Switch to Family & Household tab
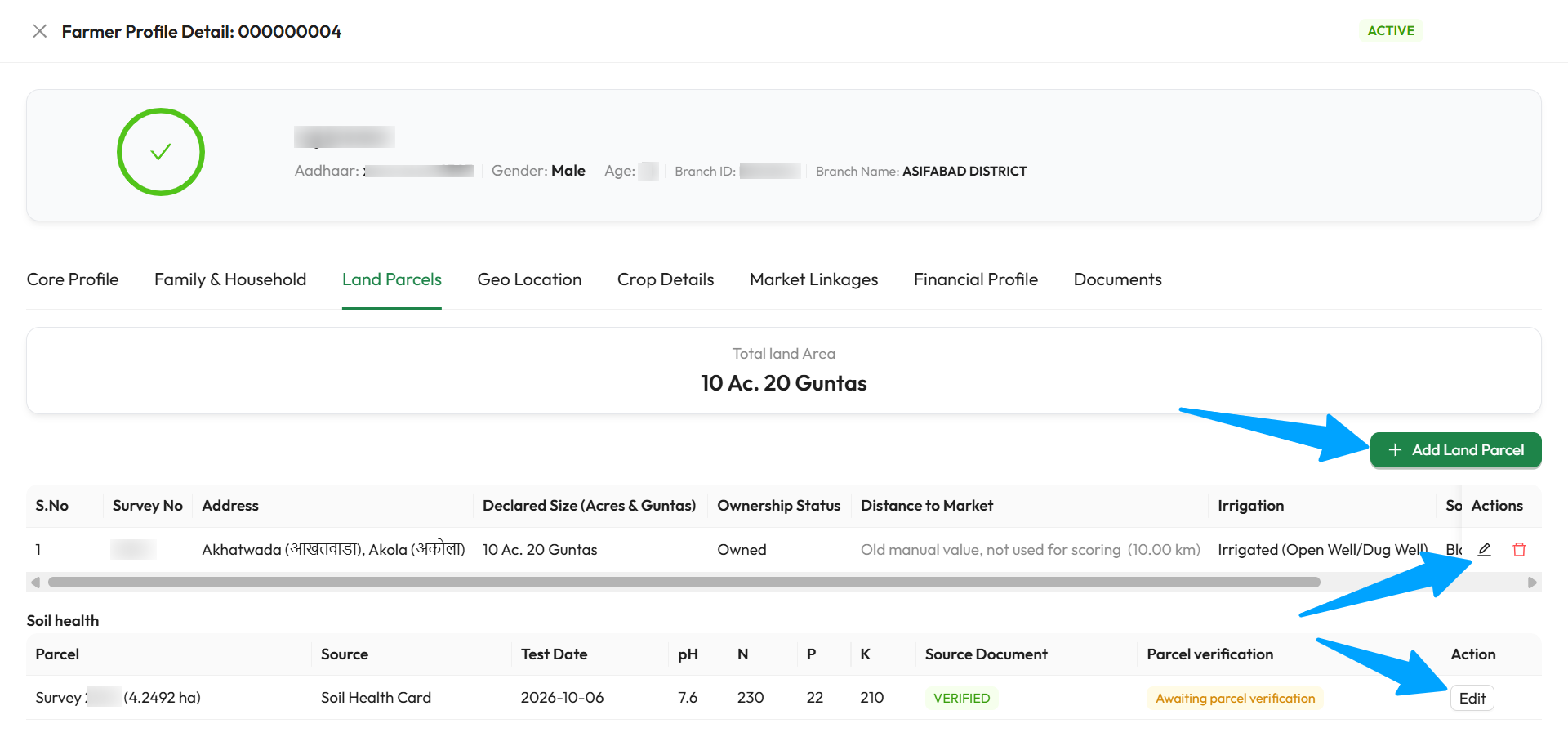Image resolution: width=1568 pixels, height=746 pixels. pyautogui.click(x=230, y=279)
